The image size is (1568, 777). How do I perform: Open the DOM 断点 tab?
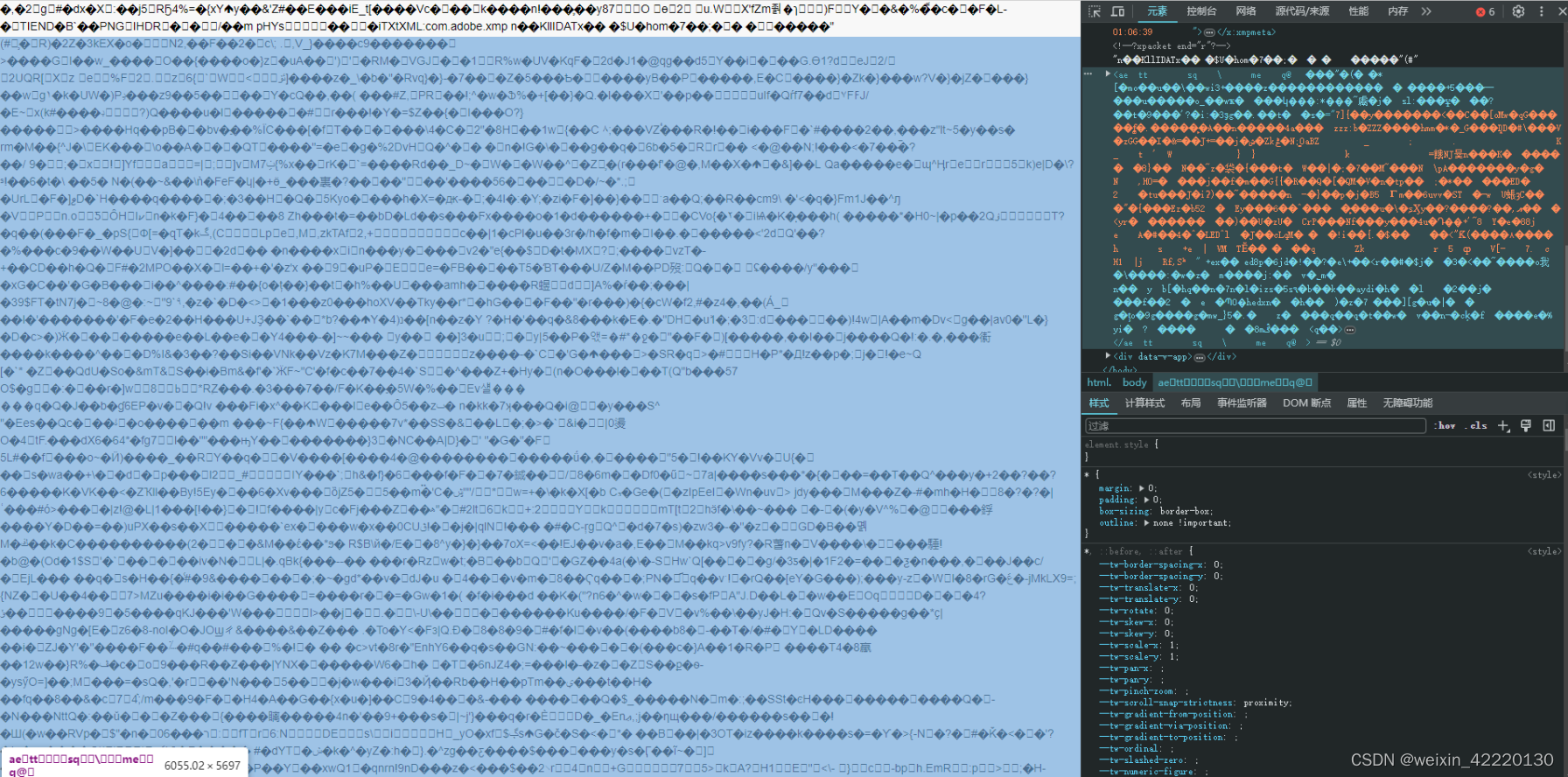pyautogui.click(x=1306, y=403)
